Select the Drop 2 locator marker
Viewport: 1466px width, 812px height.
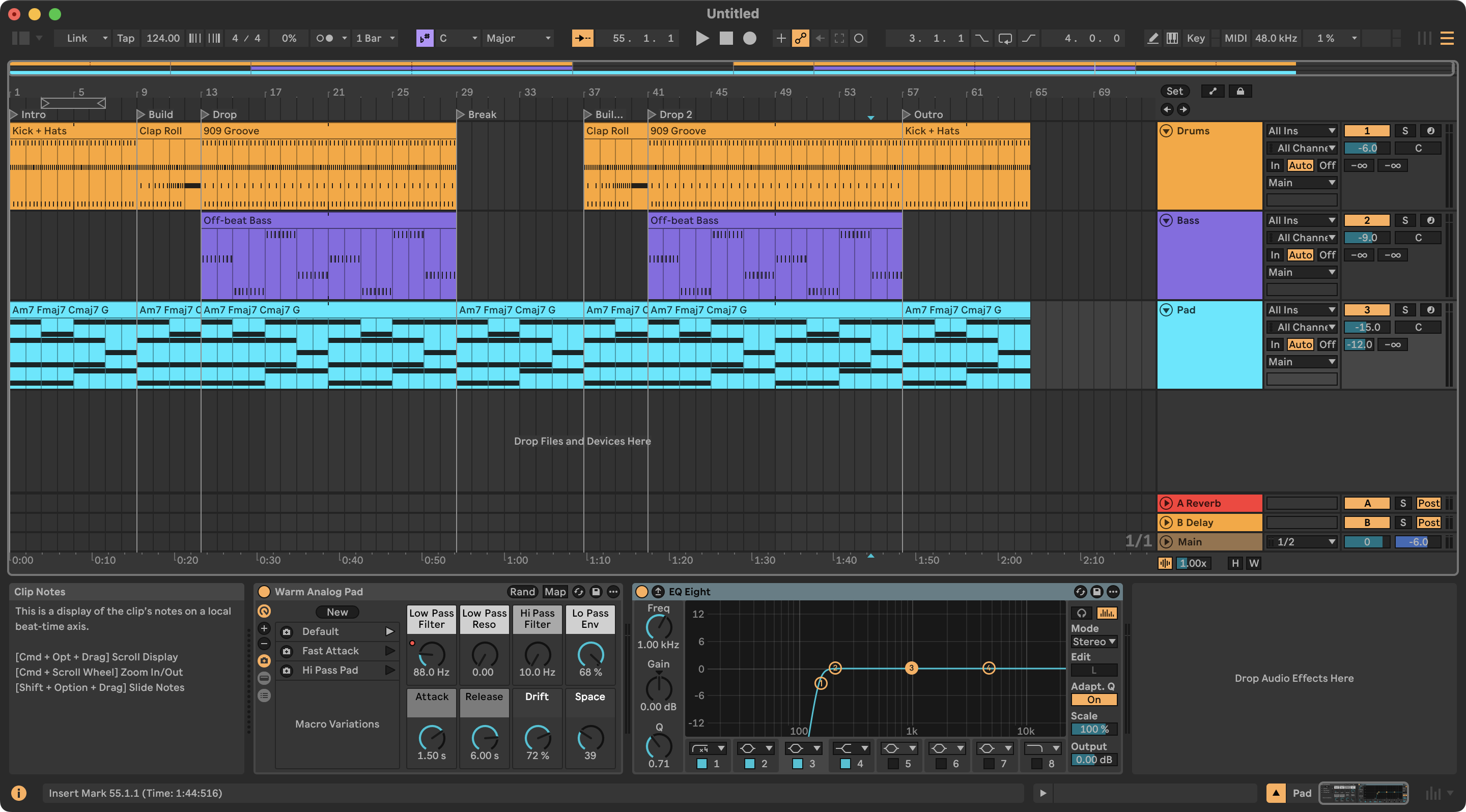tap(653, 114)
